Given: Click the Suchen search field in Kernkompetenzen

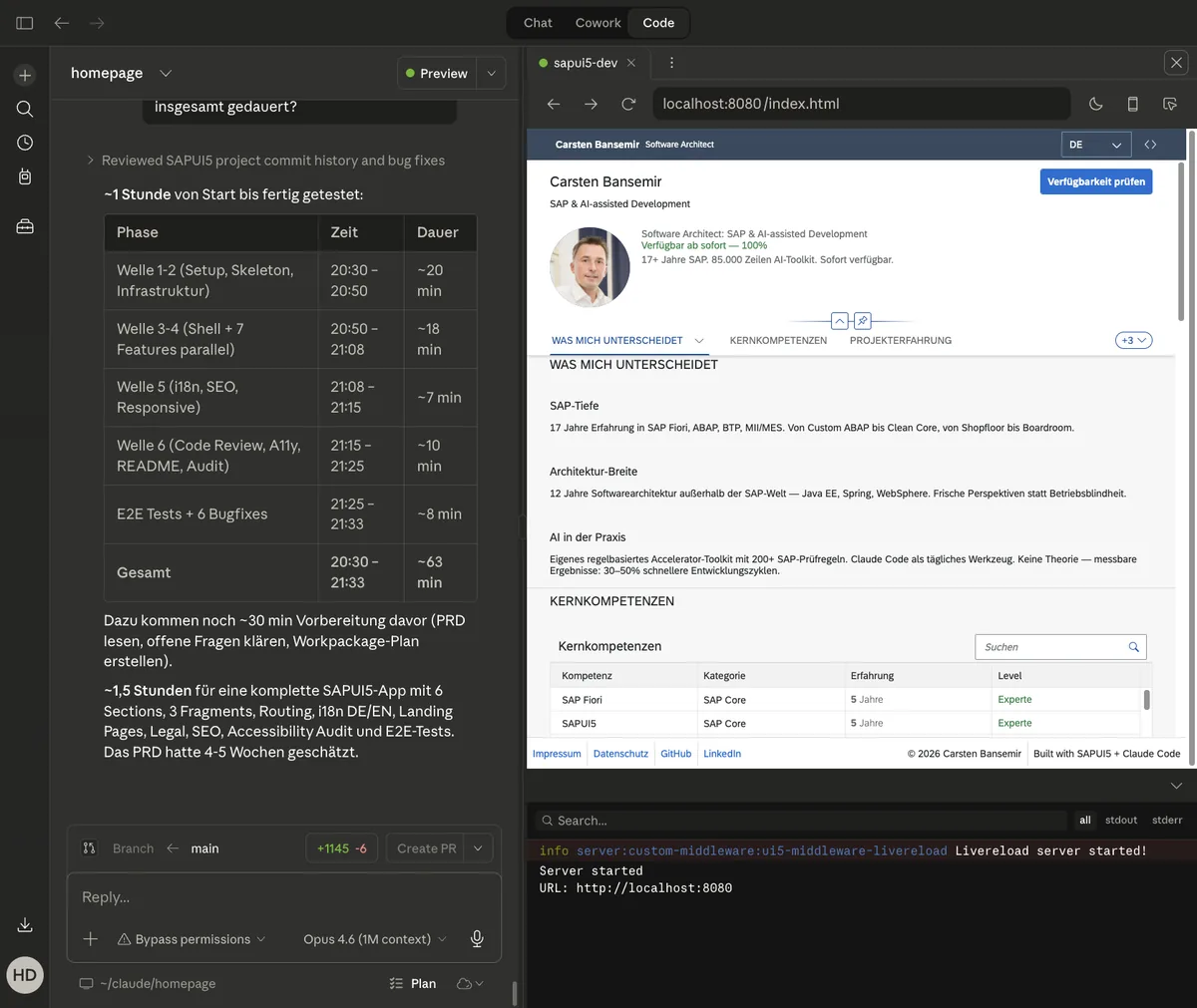Looking at the screenshot, I should 1052,647.
